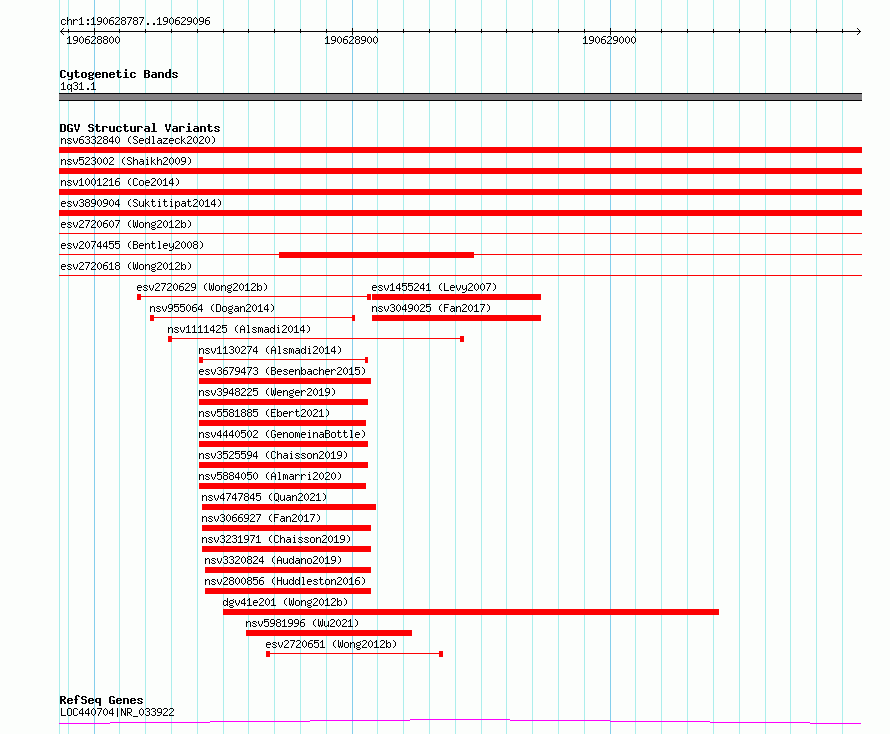Click nsv3948225 (Wenger2019) label
This screenshot has width=890, height=734.
(267, 392)
